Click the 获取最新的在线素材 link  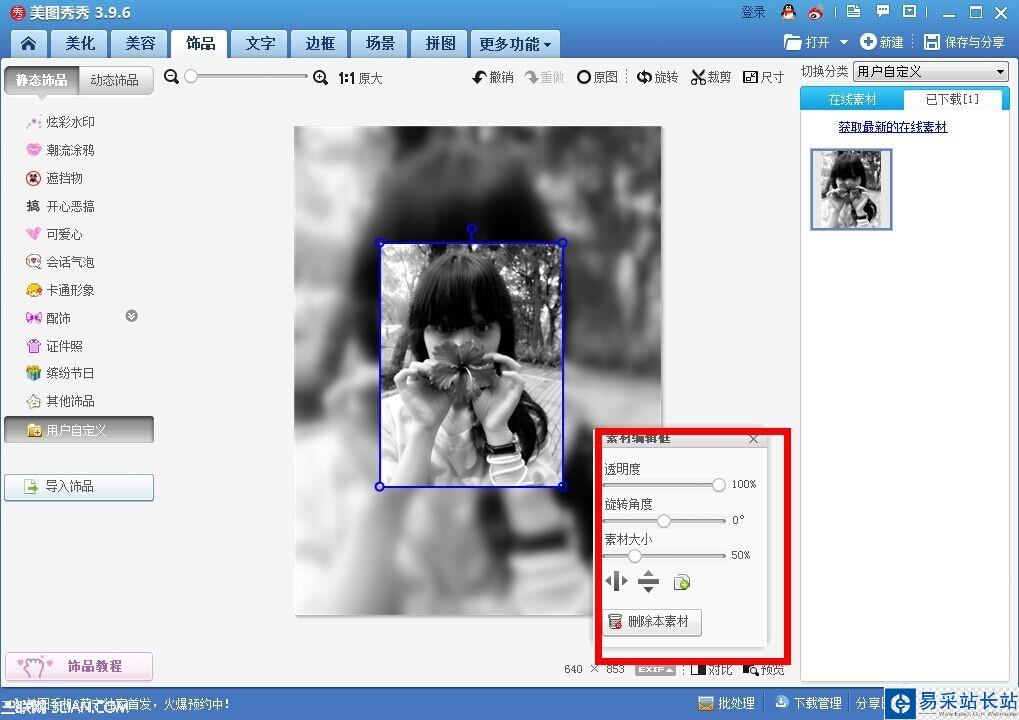892,127
